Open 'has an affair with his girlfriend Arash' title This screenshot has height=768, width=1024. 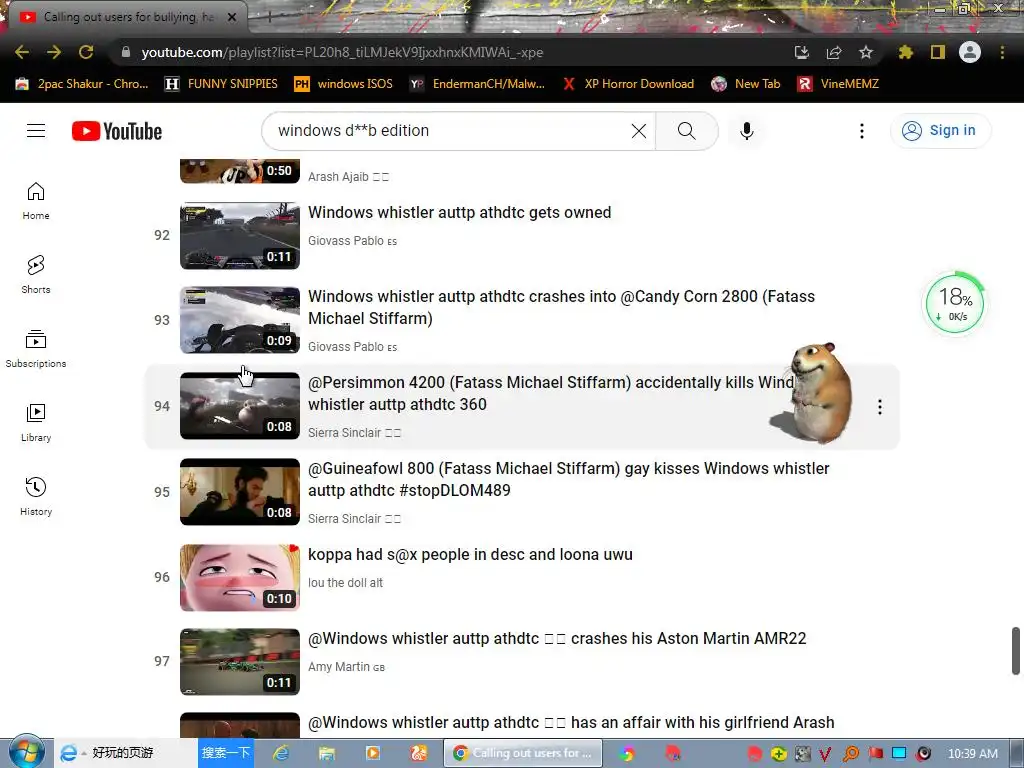point(571,722)
